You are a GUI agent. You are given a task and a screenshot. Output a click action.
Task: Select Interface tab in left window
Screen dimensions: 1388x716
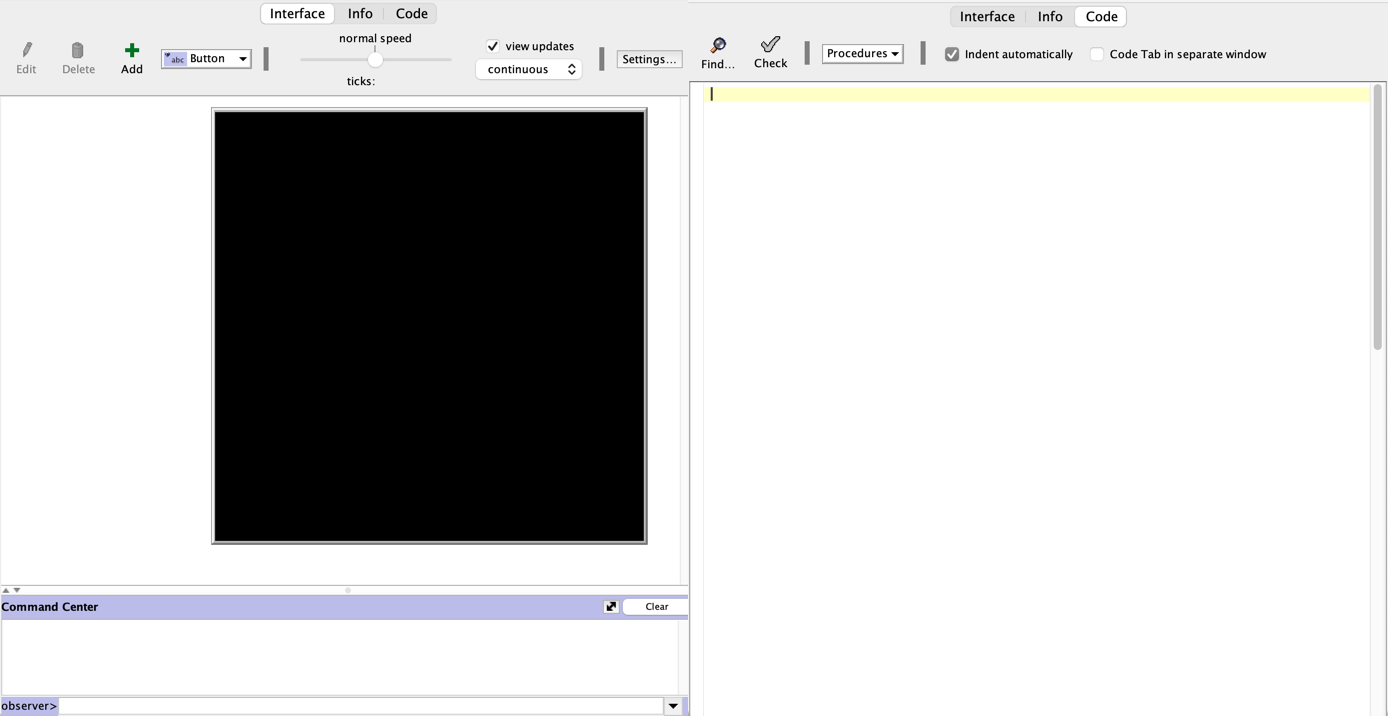297,14
